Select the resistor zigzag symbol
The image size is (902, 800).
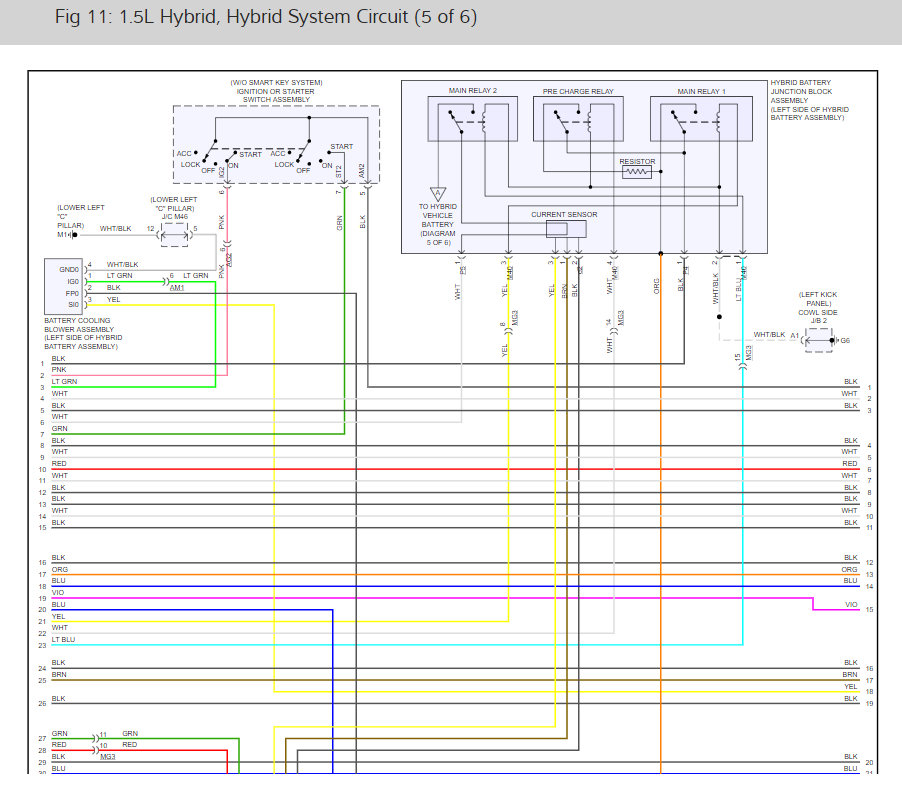point(636,172)
